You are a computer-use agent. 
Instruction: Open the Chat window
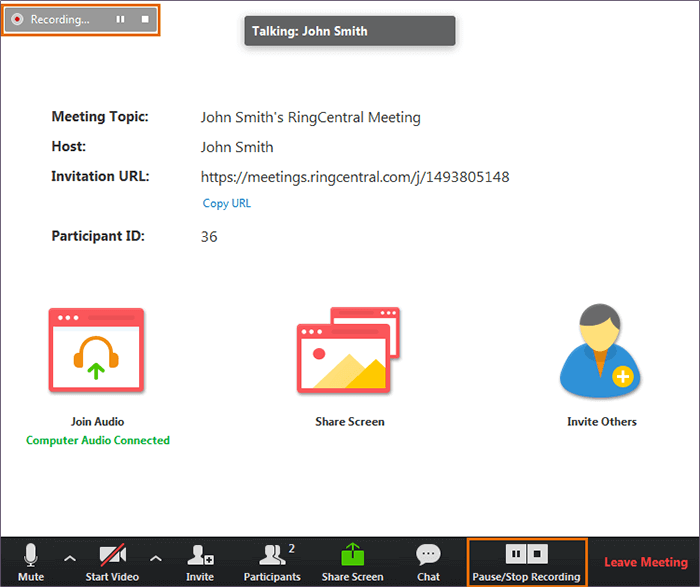coord(429,558)
